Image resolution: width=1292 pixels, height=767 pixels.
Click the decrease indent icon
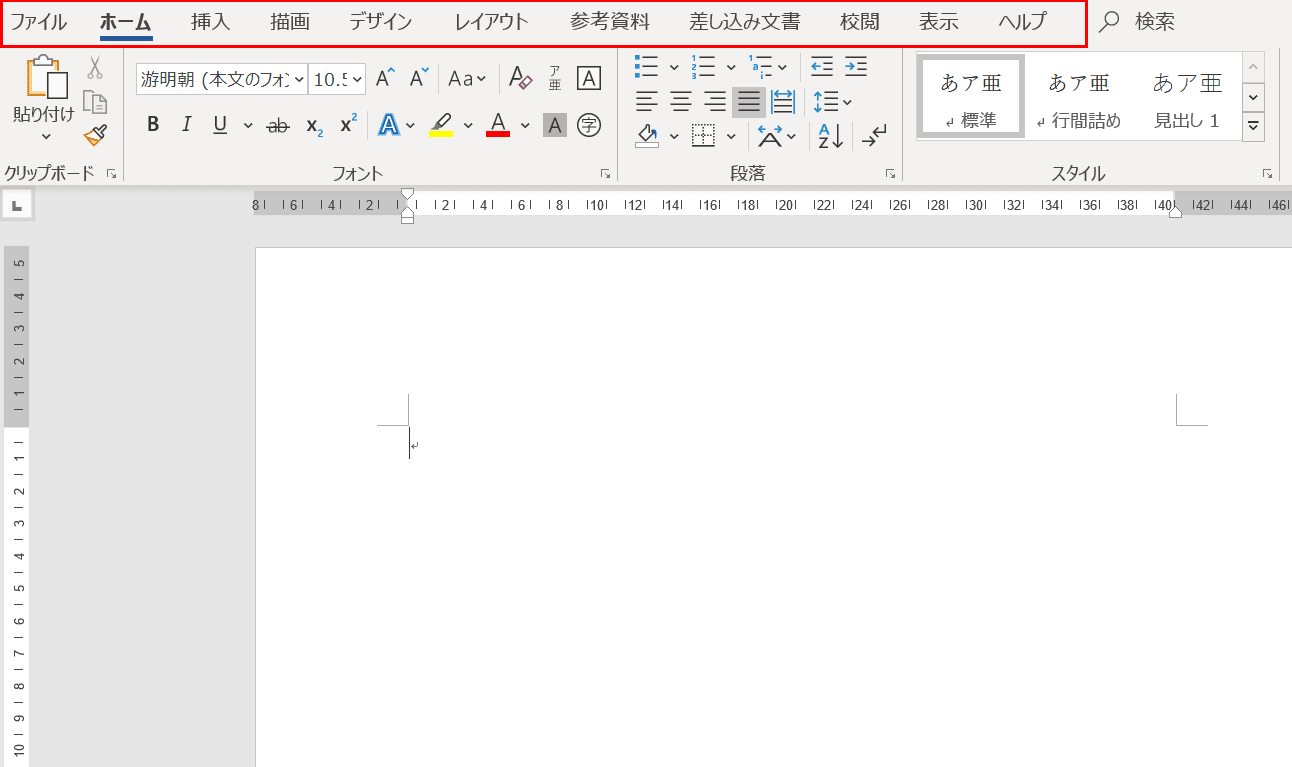pyautogui.click(x=822, y=67)
